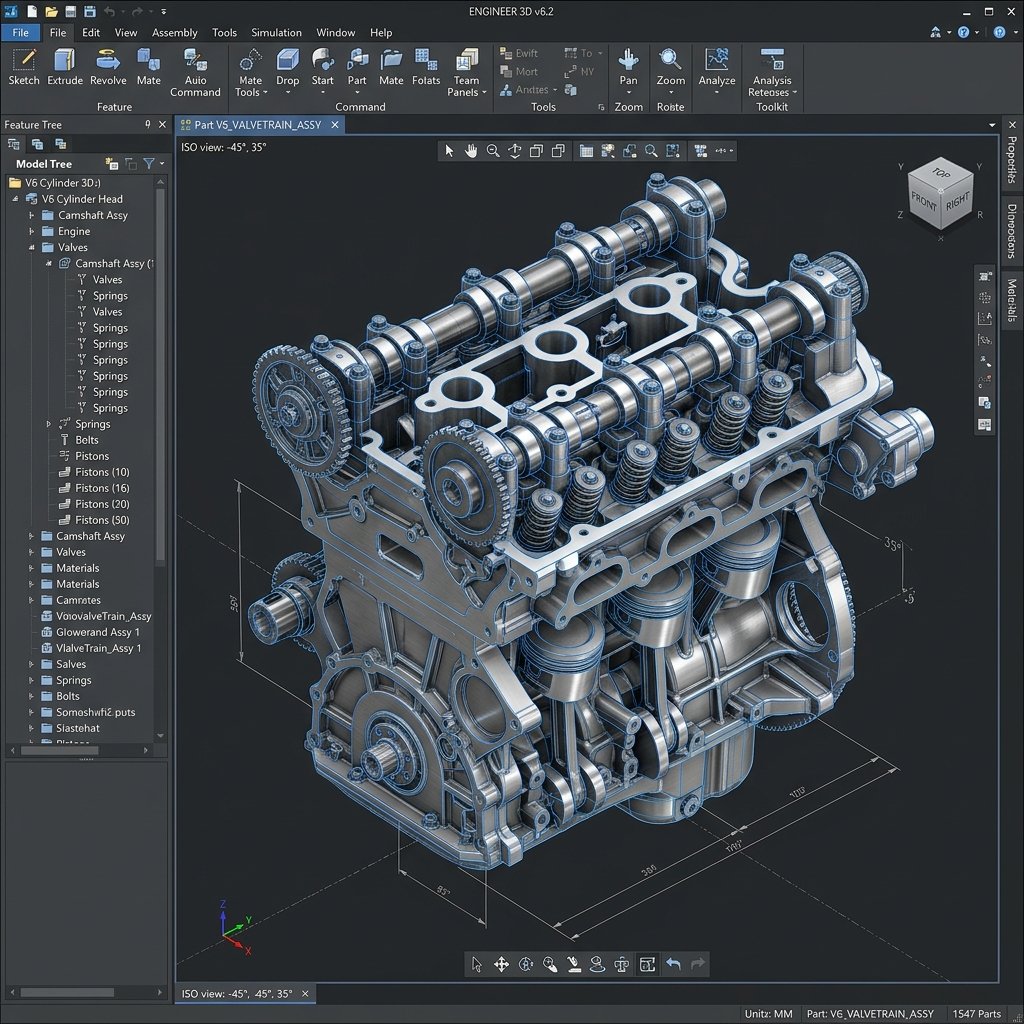Open the Folats command icon
This screenshot has width=1024, height=1024.
coord(426,67)
